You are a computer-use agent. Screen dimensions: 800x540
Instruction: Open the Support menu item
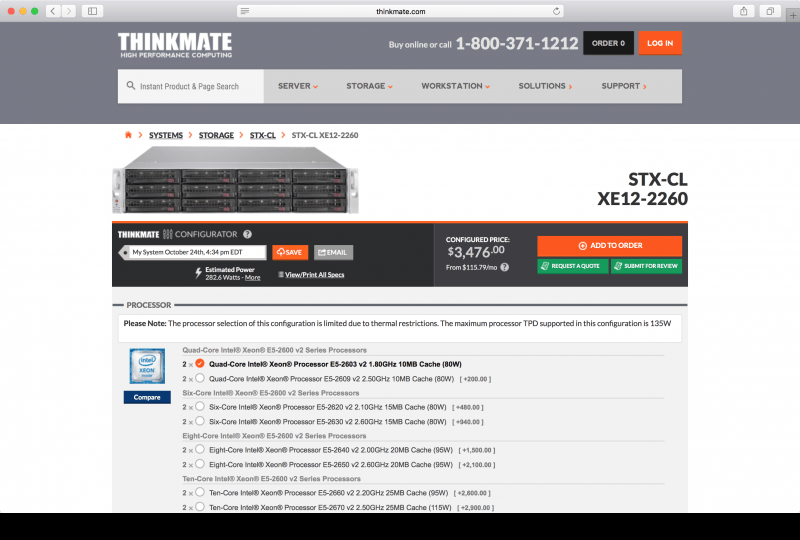624,86
